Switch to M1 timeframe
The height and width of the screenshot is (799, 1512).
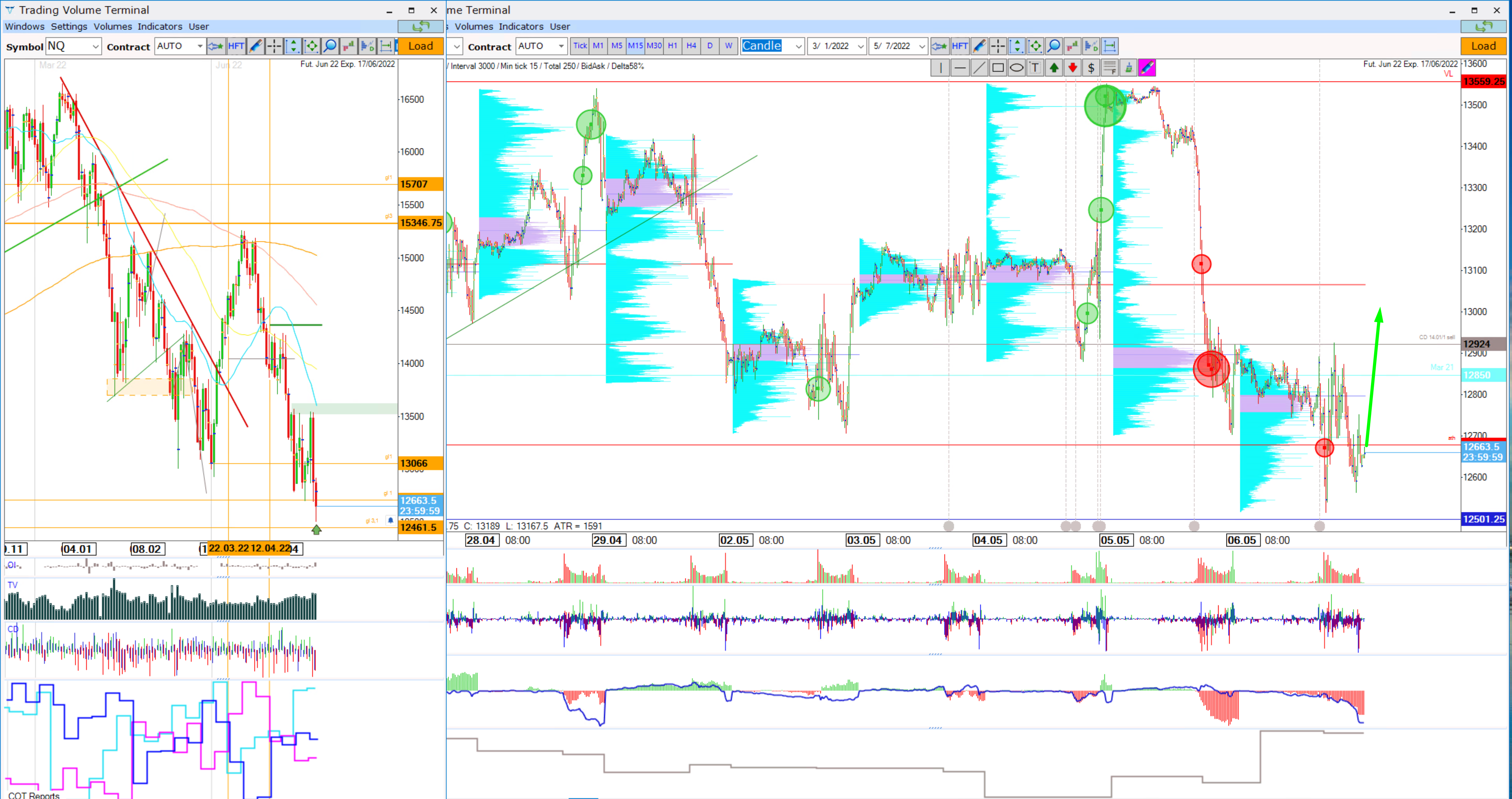(598, 46)
